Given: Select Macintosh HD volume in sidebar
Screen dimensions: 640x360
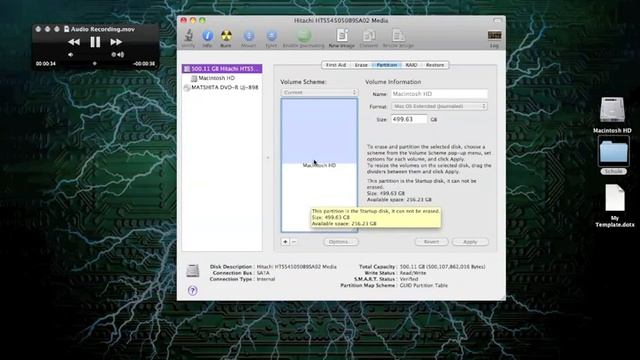Looking at the screenshot, I should pyautogui.click(x=222, y=78).
